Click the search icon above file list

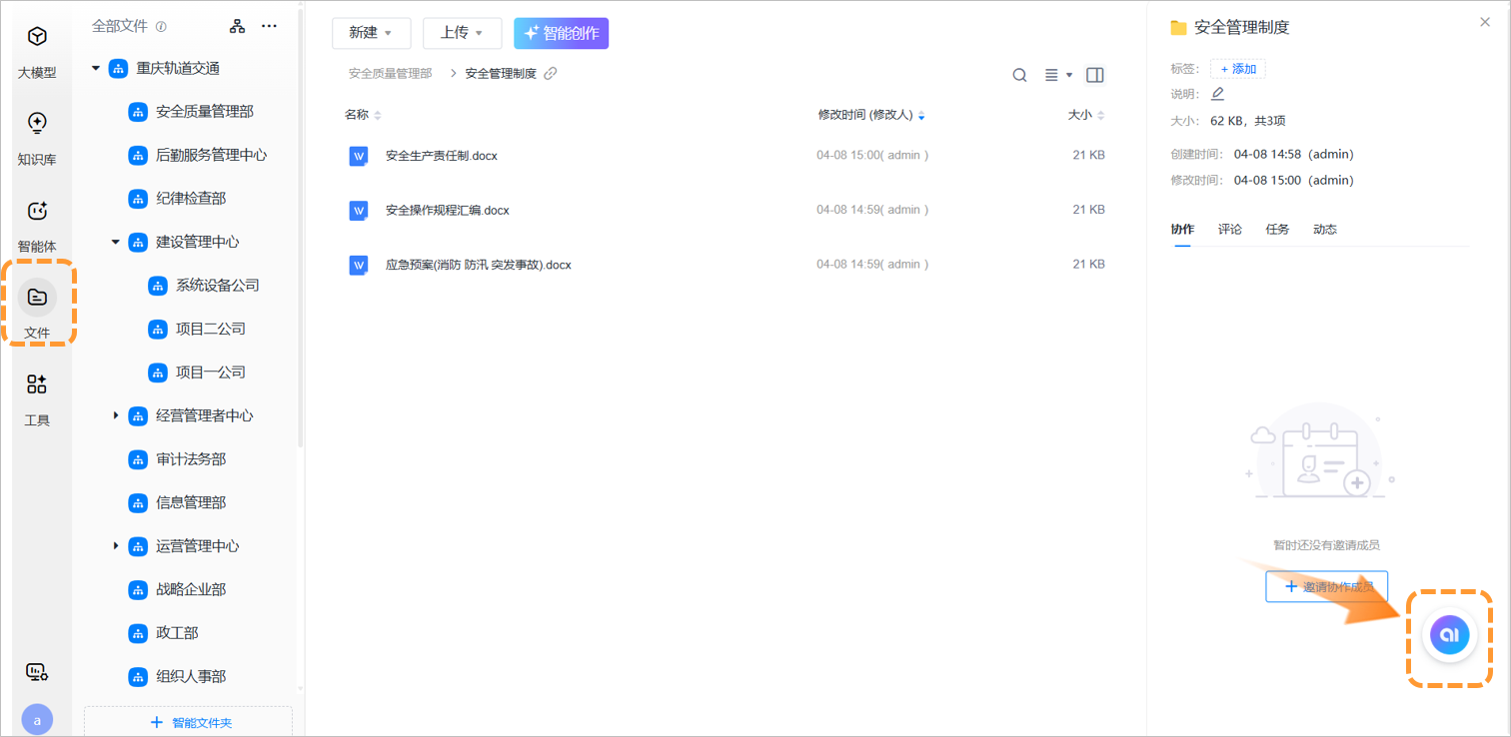(x=1019, y=75)
